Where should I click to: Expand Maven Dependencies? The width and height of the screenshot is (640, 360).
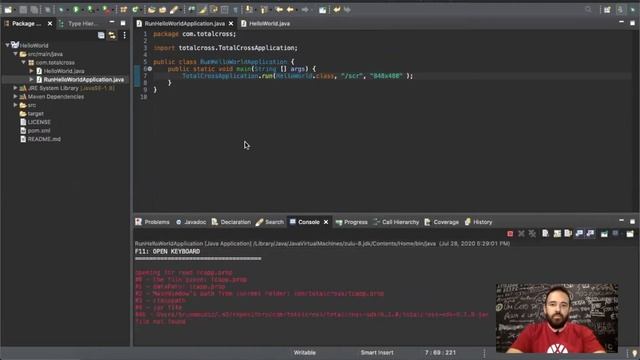16,97
